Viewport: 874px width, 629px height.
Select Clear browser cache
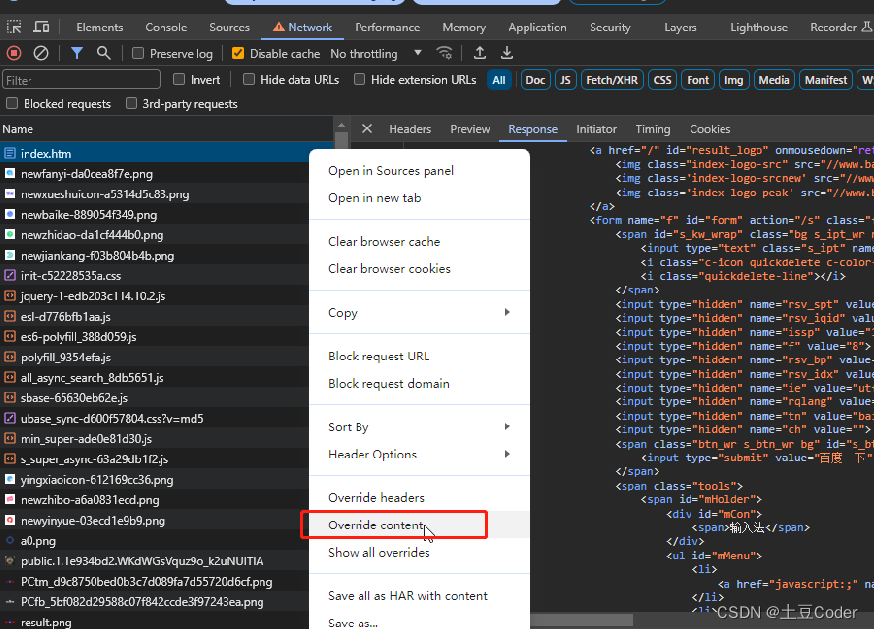(x=419, y=241)
